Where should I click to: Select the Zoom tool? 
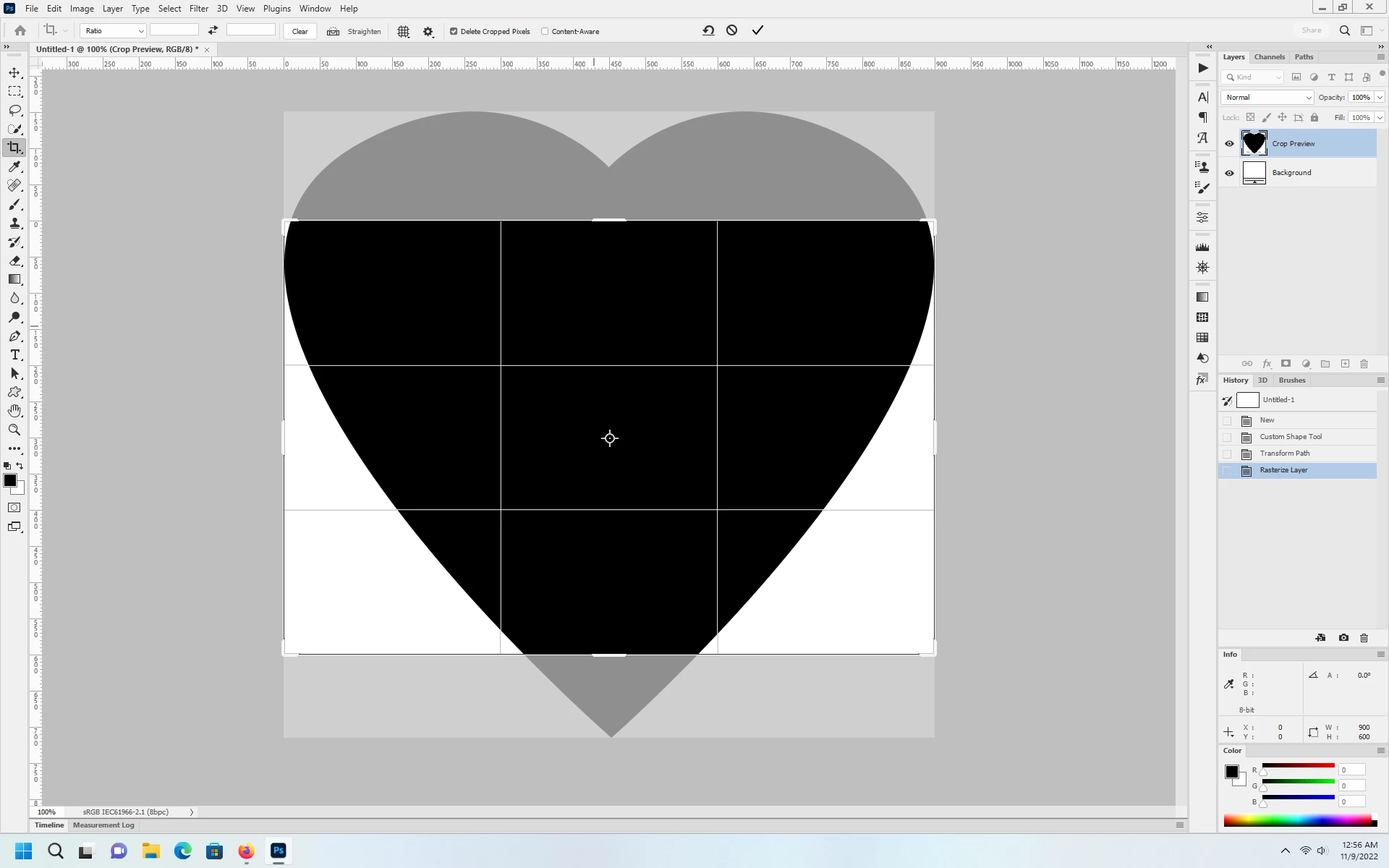point(14,430)
